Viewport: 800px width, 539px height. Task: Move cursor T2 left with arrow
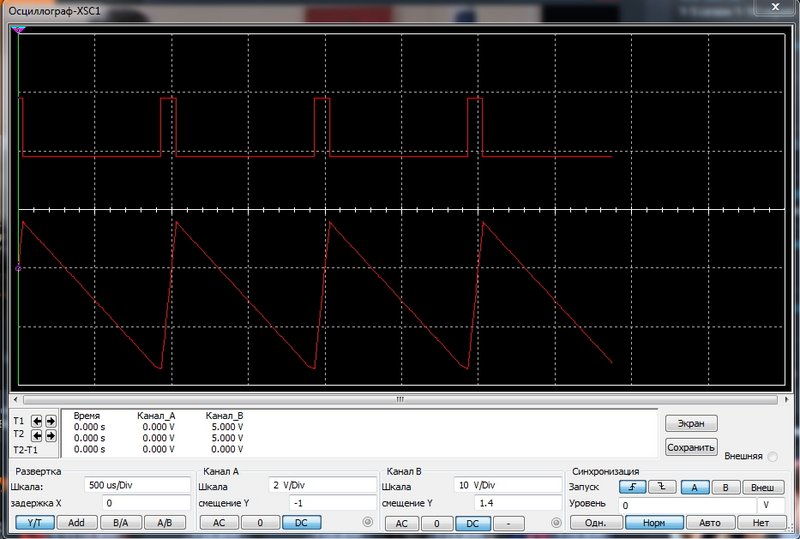coord(37,435)
